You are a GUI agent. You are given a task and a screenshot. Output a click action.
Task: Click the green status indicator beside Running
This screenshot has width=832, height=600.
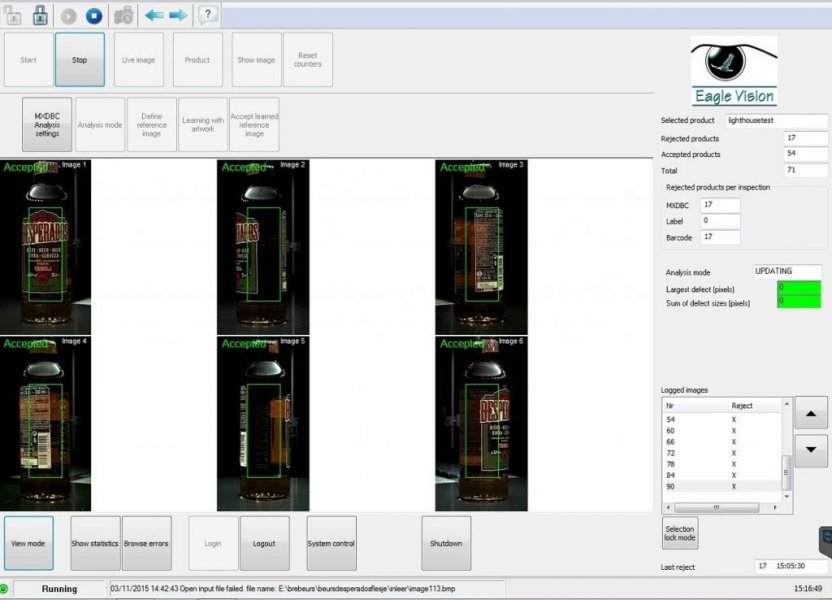(4, 588)
